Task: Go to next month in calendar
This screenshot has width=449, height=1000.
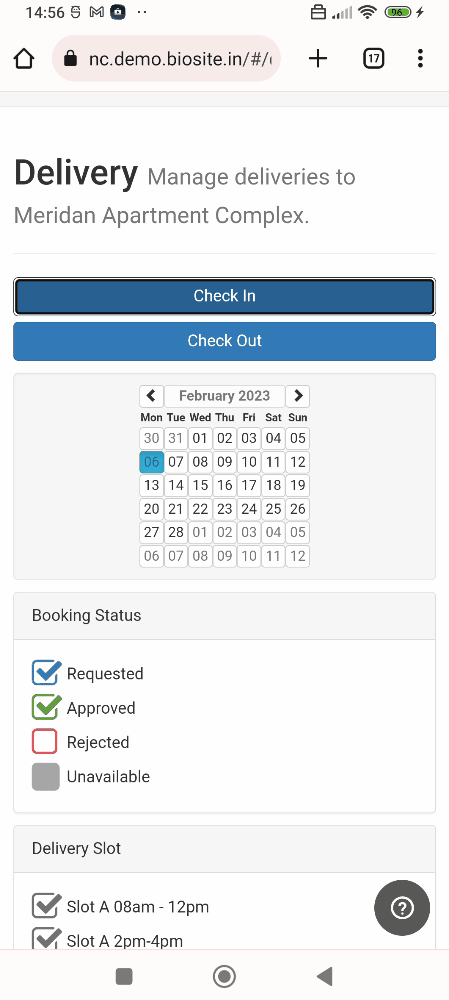Action: [x=298, y=396]
